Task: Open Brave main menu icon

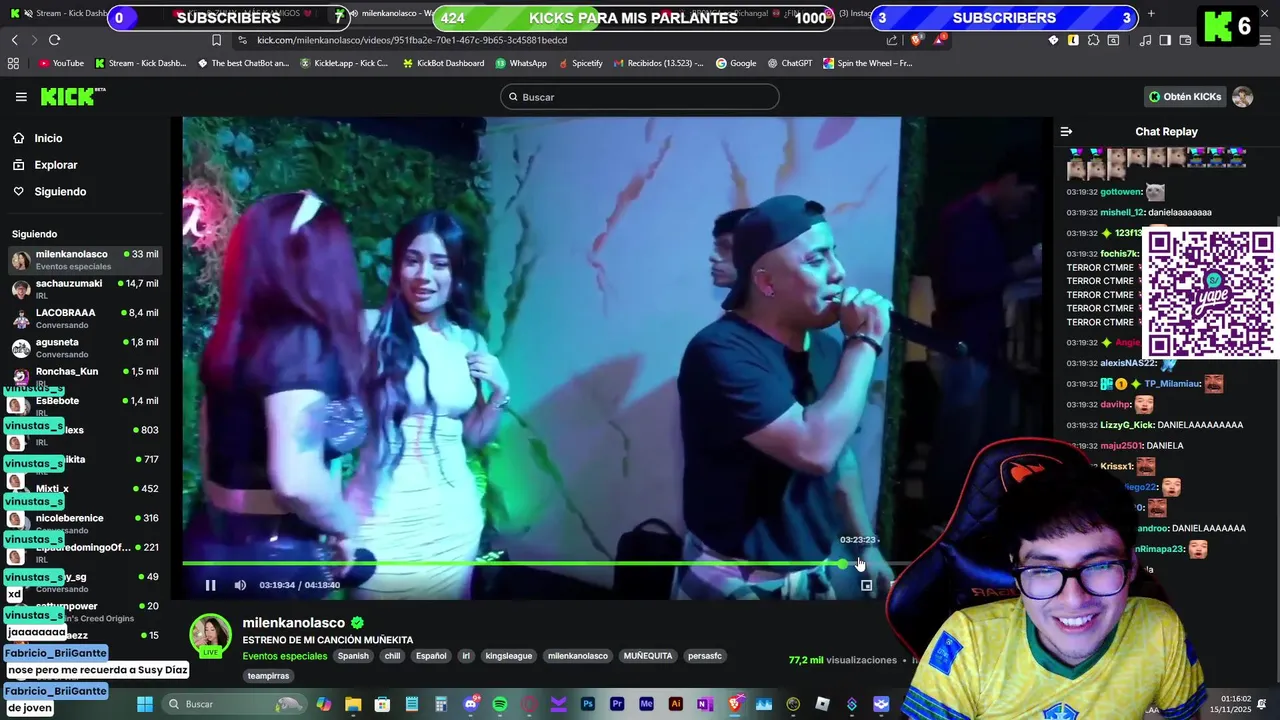Action: pos(1265,40)
